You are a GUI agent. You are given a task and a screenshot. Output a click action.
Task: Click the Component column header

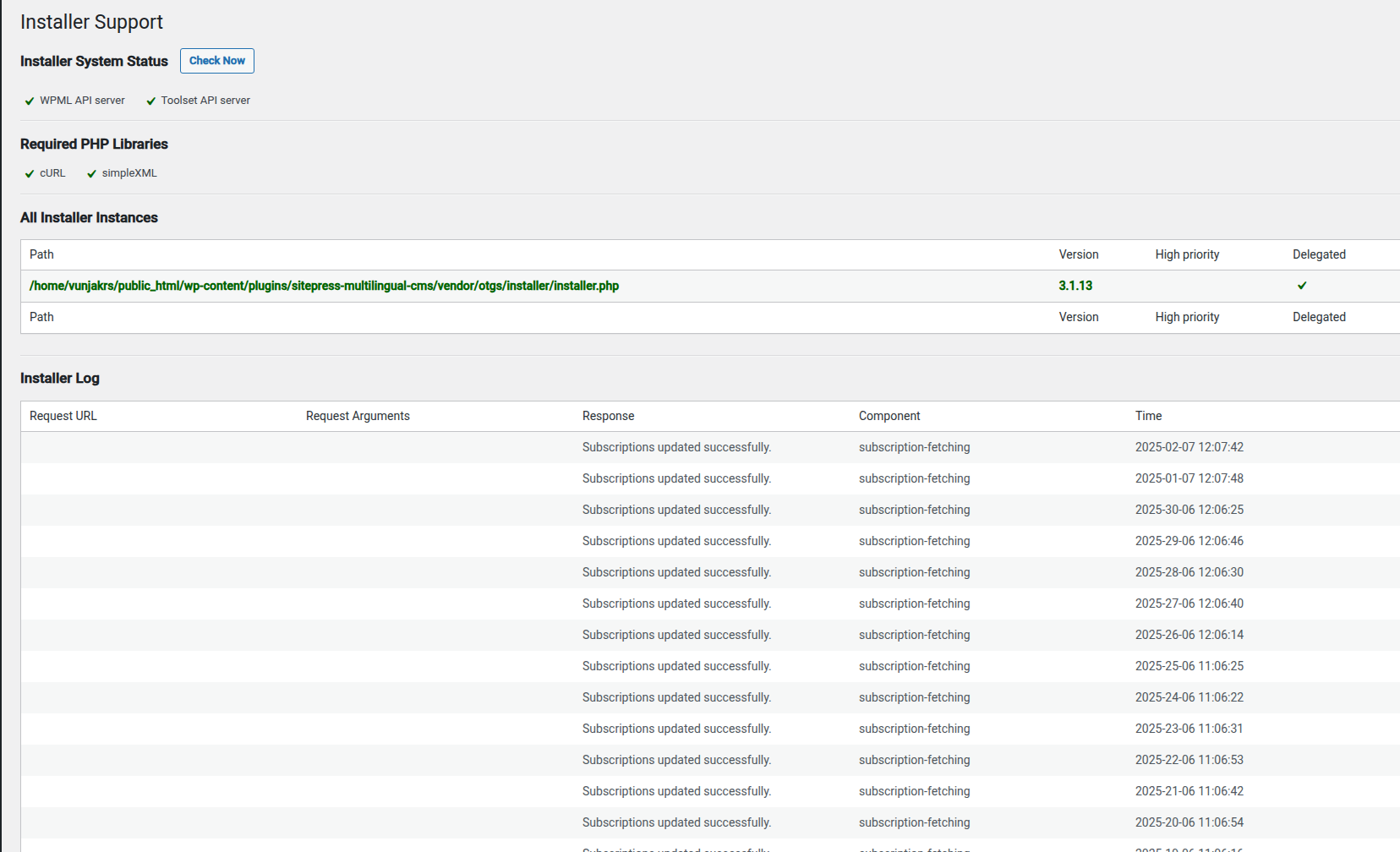pos(889,416)
